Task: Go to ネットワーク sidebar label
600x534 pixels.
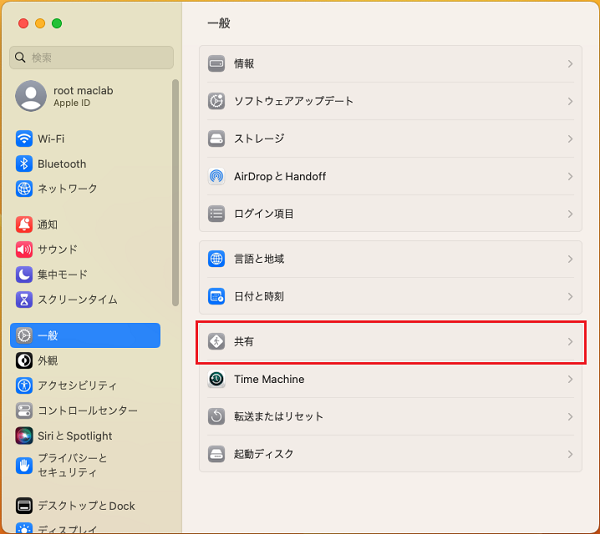Action: click(x=67, y=189)
